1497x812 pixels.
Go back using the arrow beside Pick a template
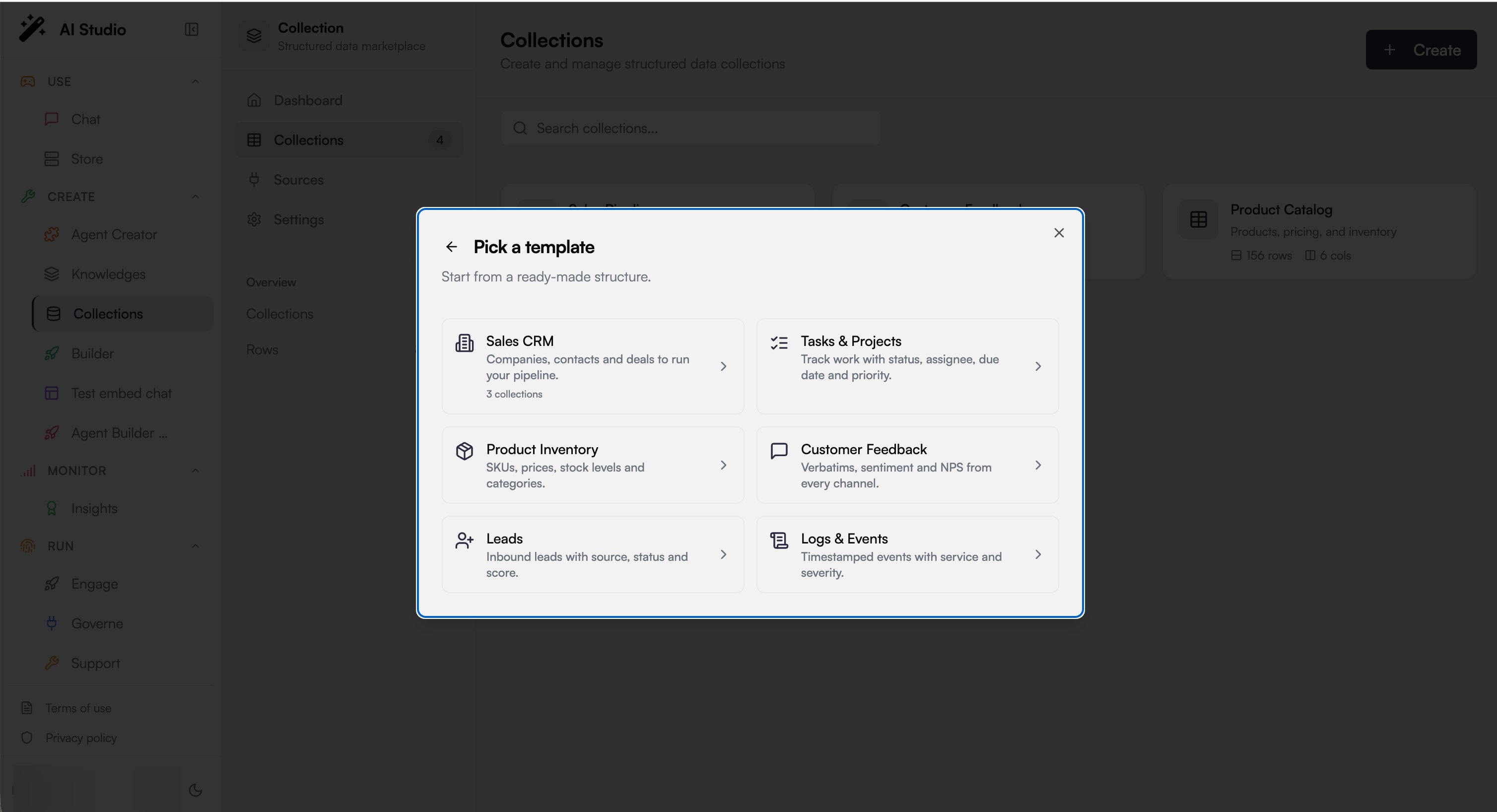tap(452, 247)
